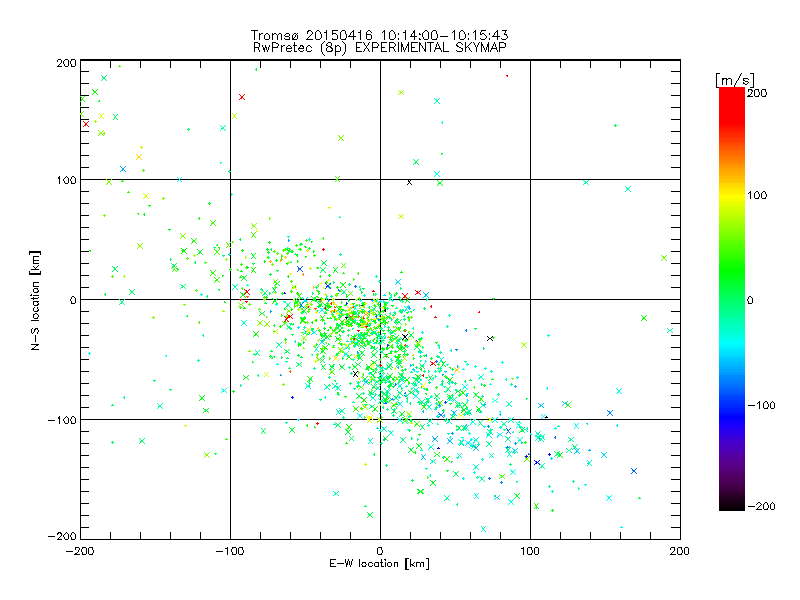Image resolution: width=800 pixels, height=600 pixels.
Task: Click the colorbar tick label '-100'
Action: [x=761, y=406]
